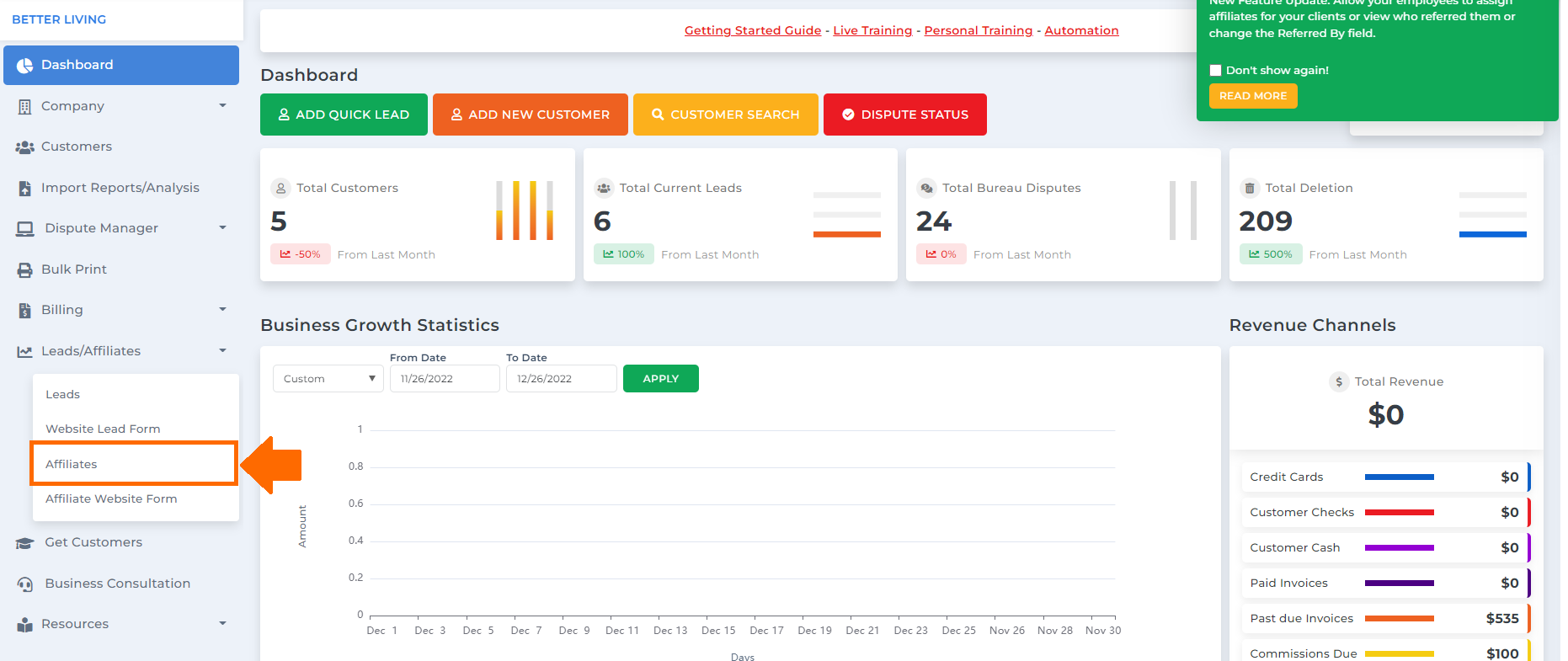Click the Company building icon
The width and height of the screenshot is (1568, 661).
click(24, 106)
